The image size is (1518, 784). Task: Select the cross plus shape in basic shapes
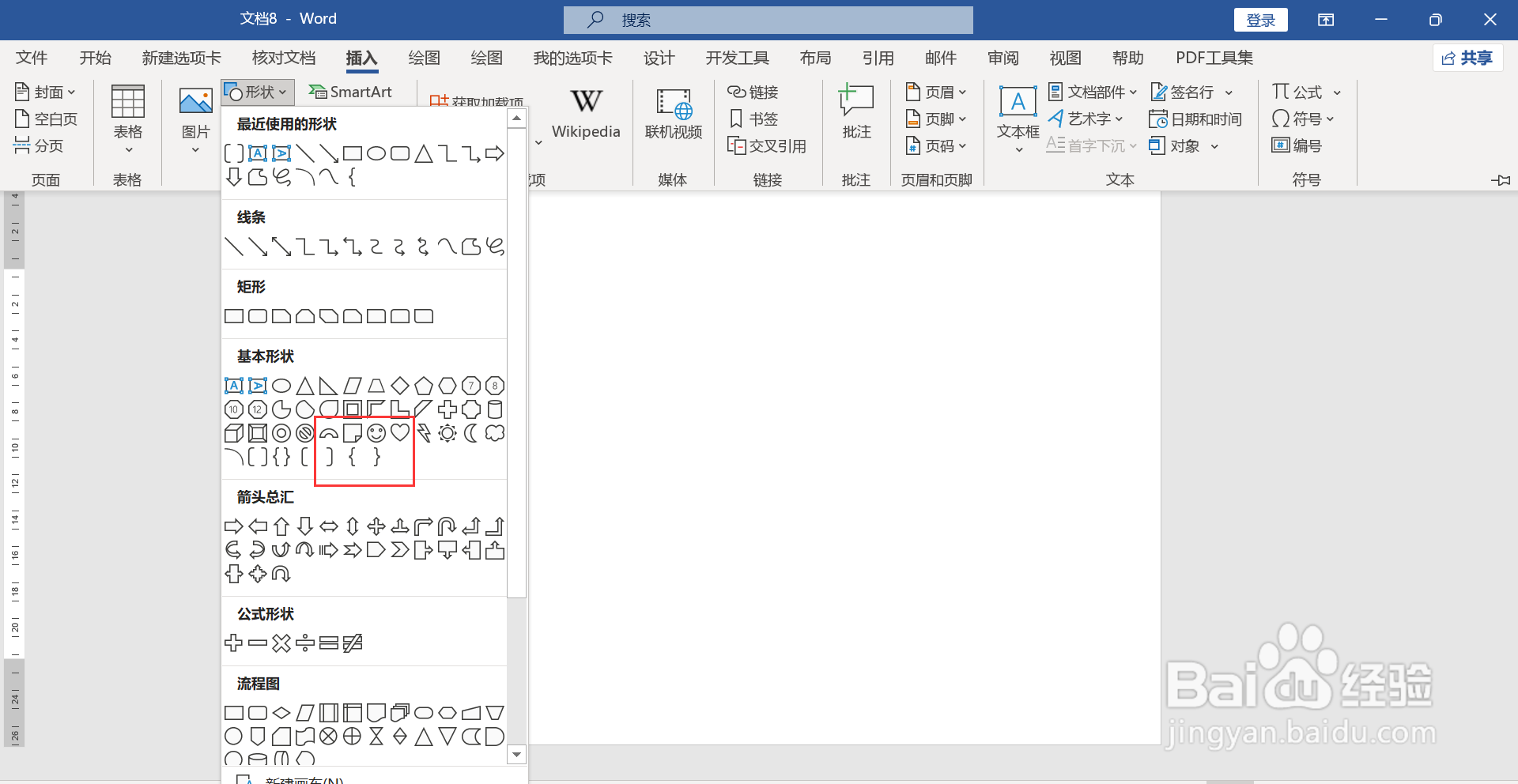(x=447, y=409)
